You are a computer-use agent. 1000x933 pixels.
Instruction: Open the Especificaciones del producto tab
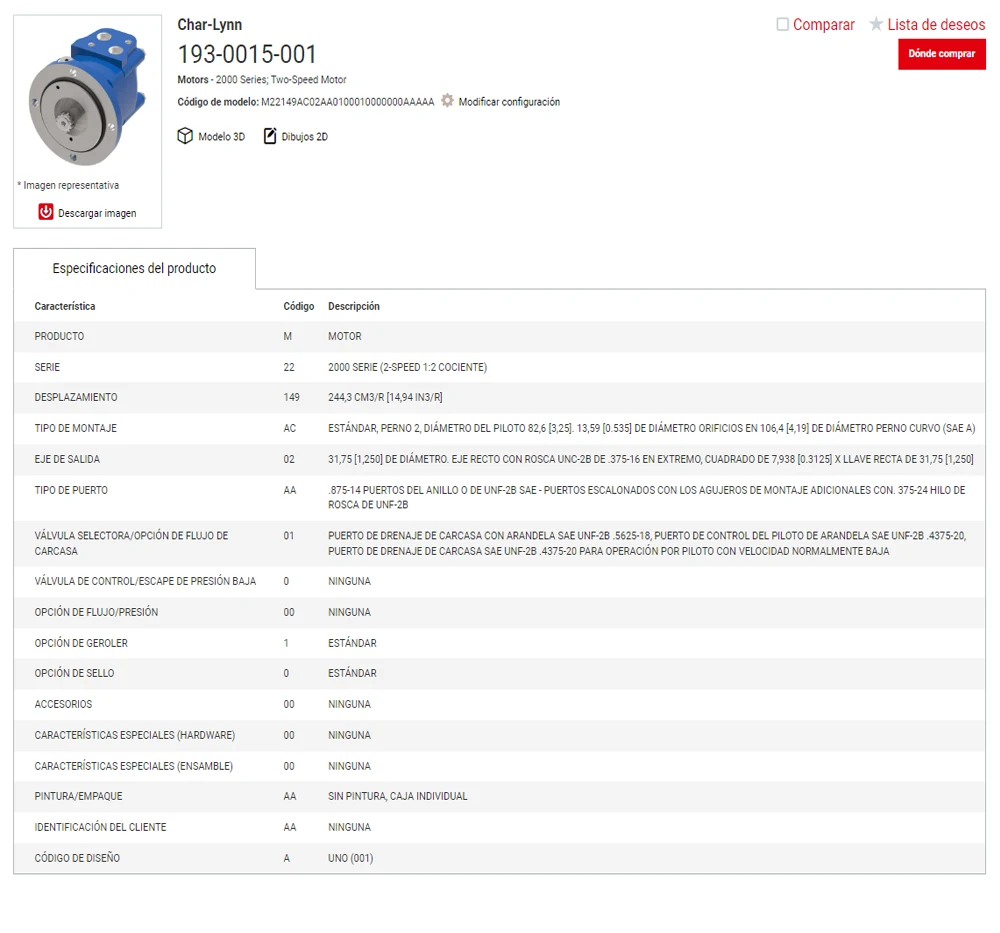pyautogui.click(x=135, y=268)
